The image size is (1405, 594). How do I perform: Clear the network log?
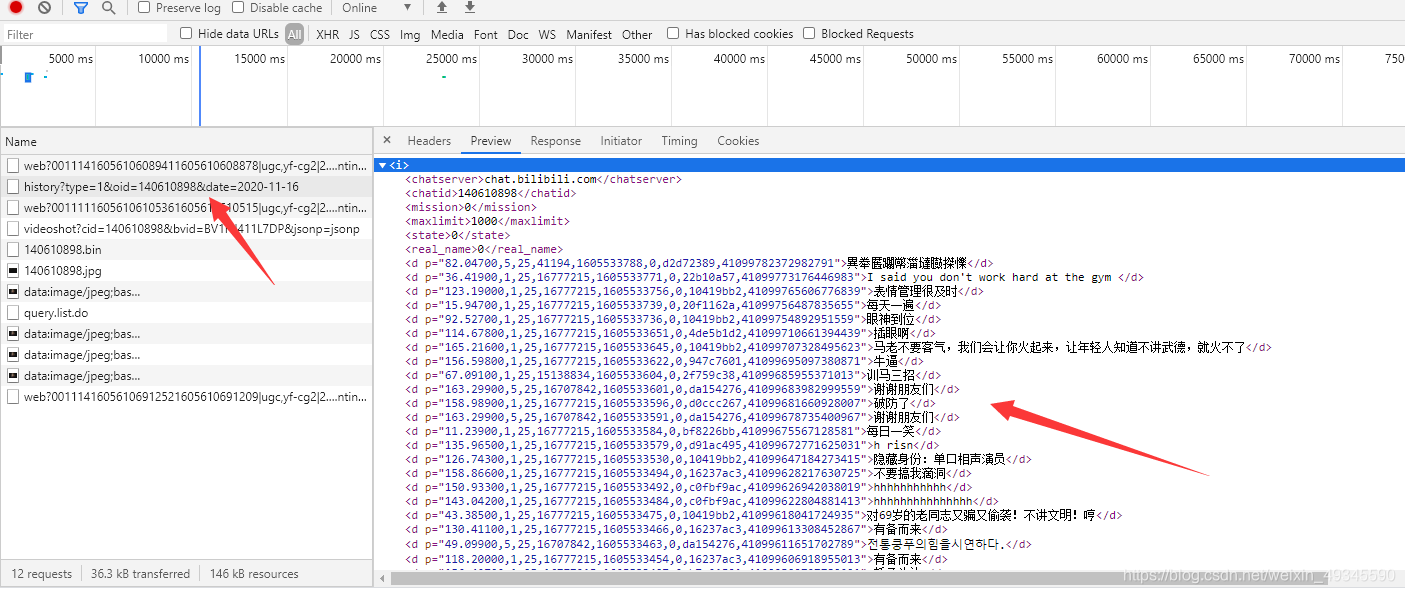[44, 7]
